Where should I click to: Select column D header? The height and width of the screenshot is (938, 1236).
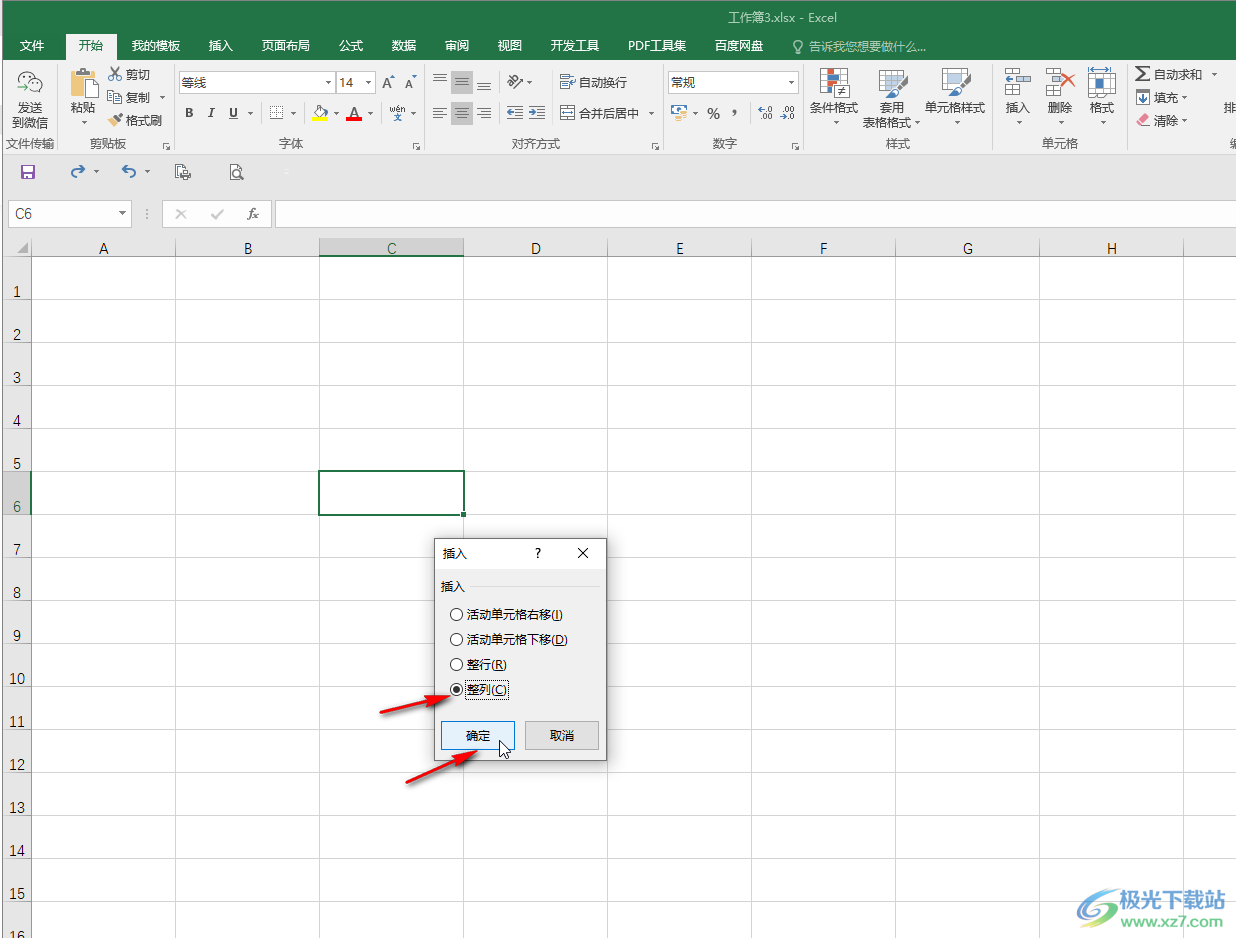click(x=536, y=248)
